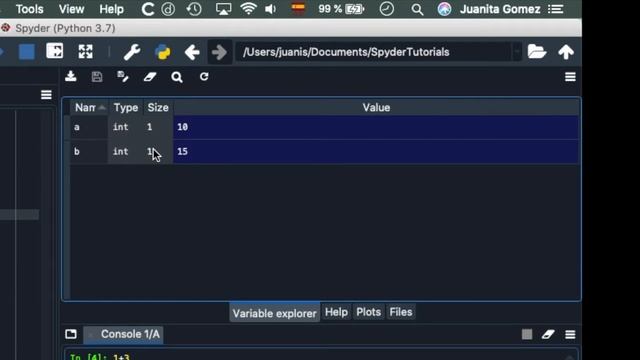
Task: Click value cell 15 of variable b
Action: tap(376, 152)
